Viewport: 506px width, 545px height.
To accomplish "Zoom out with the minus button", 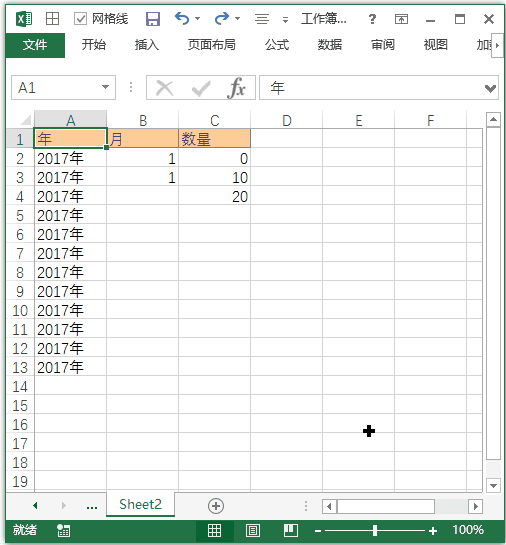I will point(318,531).
